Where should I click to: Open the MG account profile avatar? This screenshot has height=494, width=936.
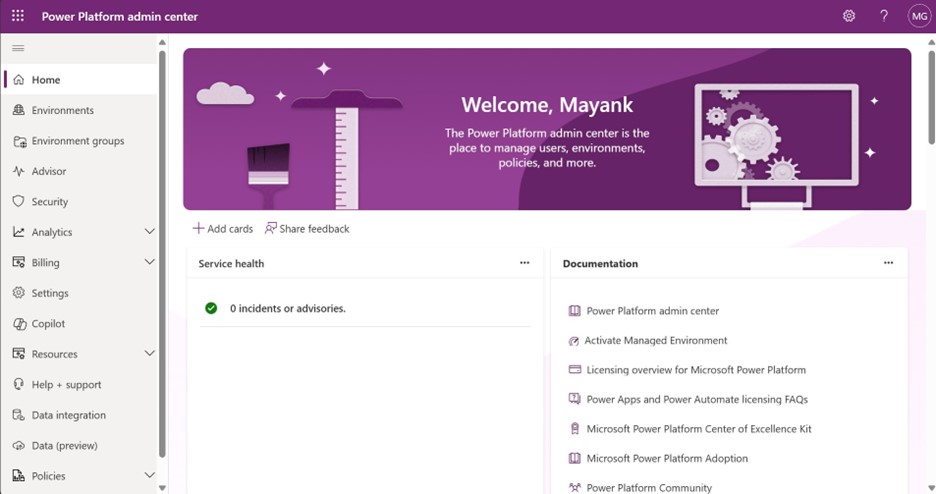[919, 16]
